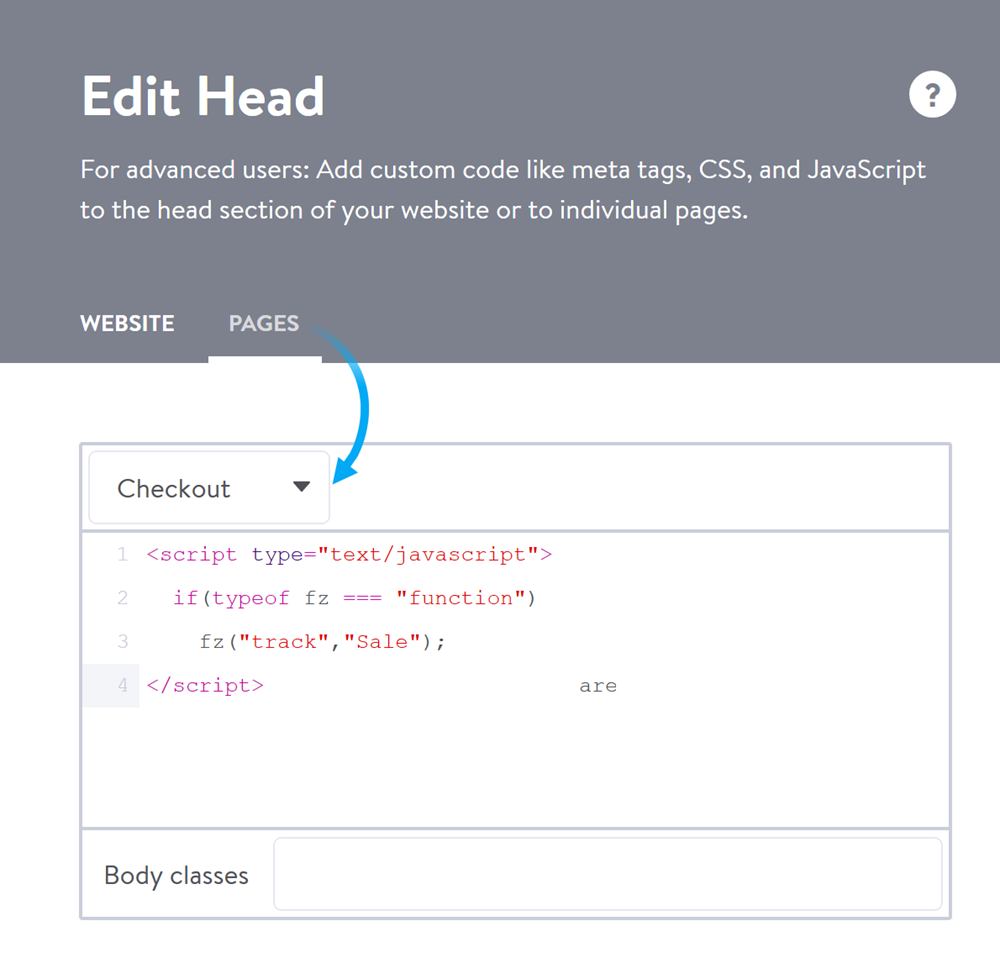
Task: Click highlighted line number 4 in gutter
Action: [x=122, y=686]
